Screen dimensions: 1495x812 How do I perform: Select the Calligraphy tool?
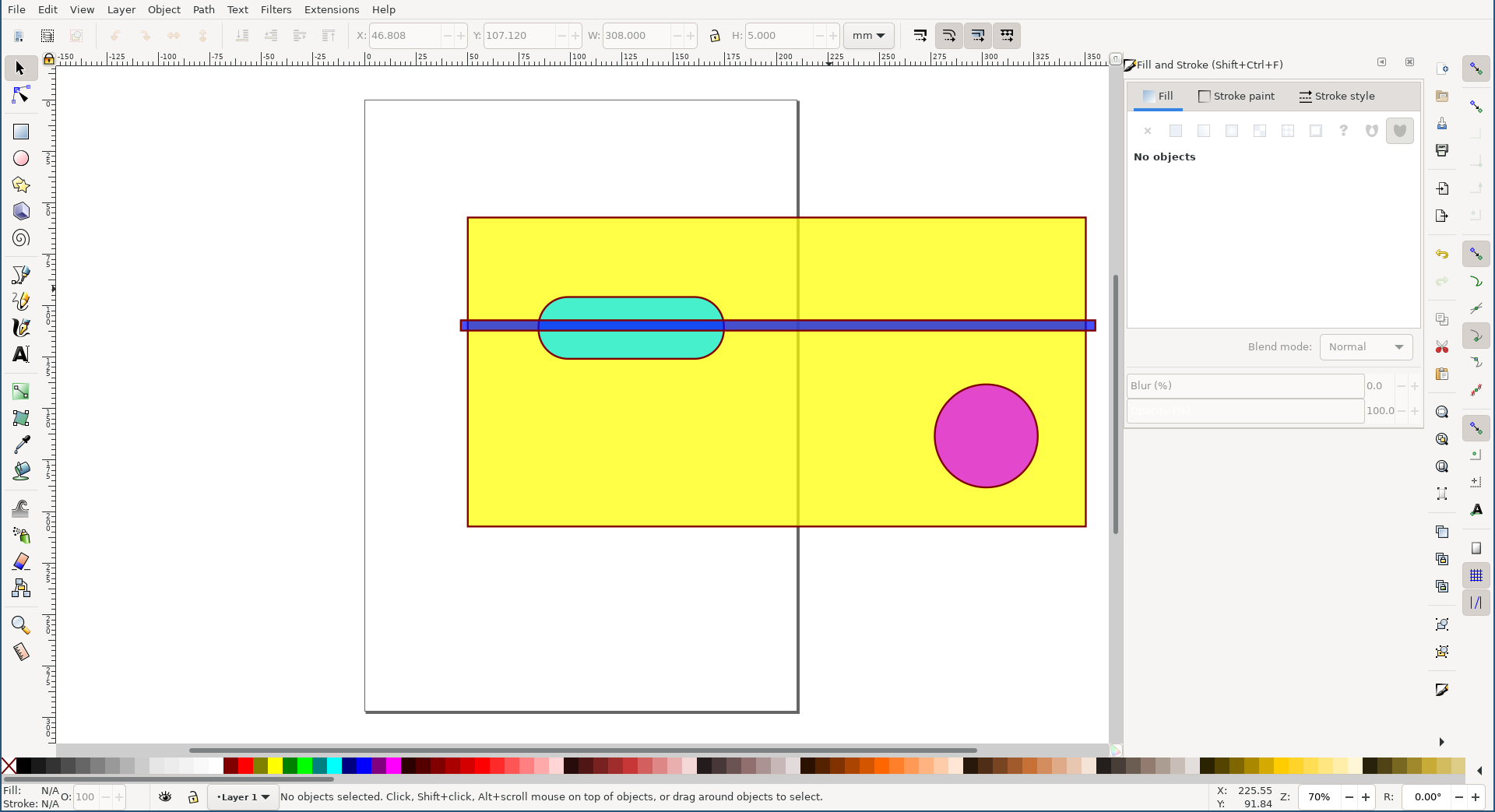(20, 327)
